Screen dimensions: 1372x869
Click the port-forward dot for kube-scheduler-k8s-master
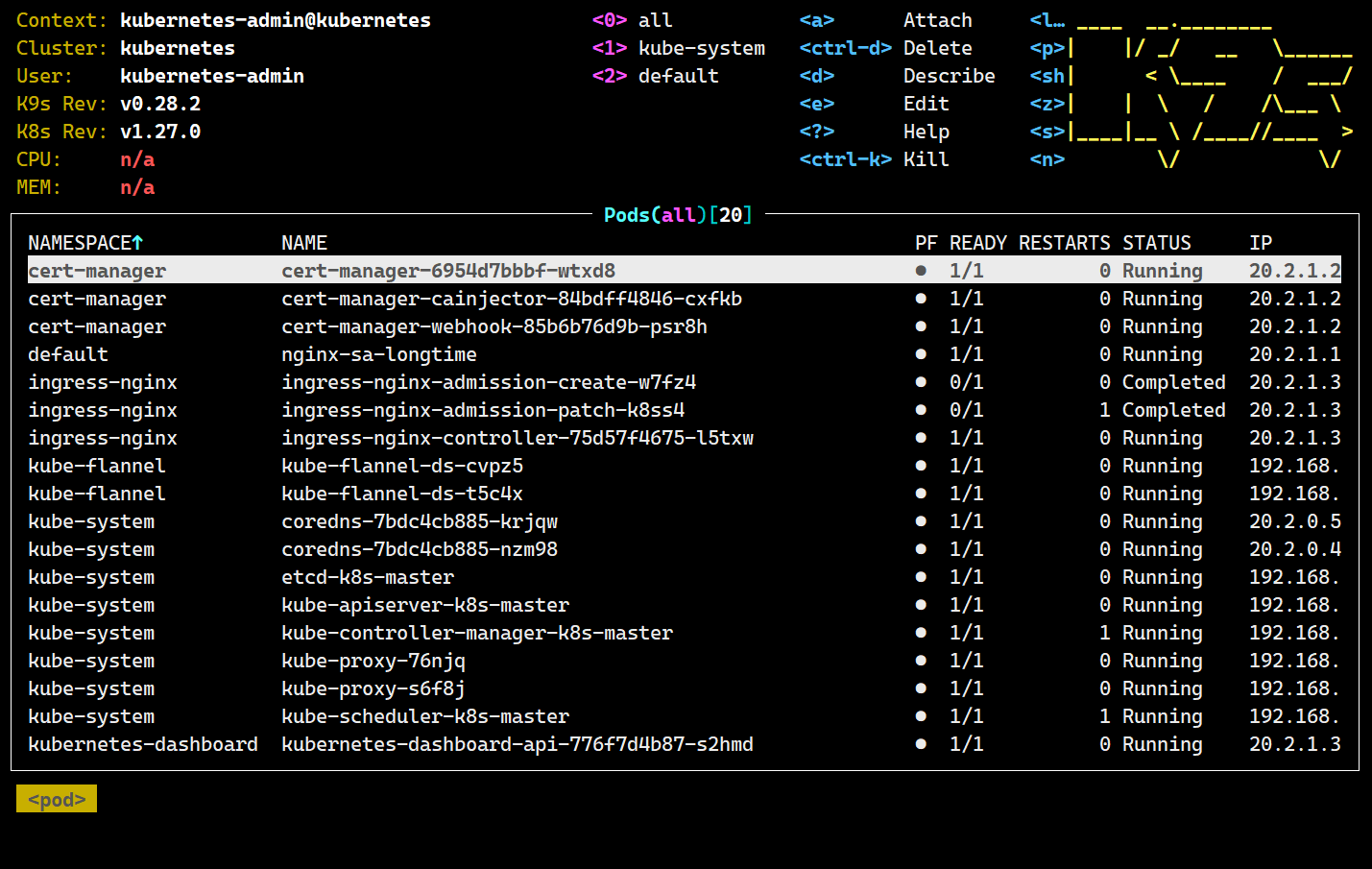click(921, 716)
